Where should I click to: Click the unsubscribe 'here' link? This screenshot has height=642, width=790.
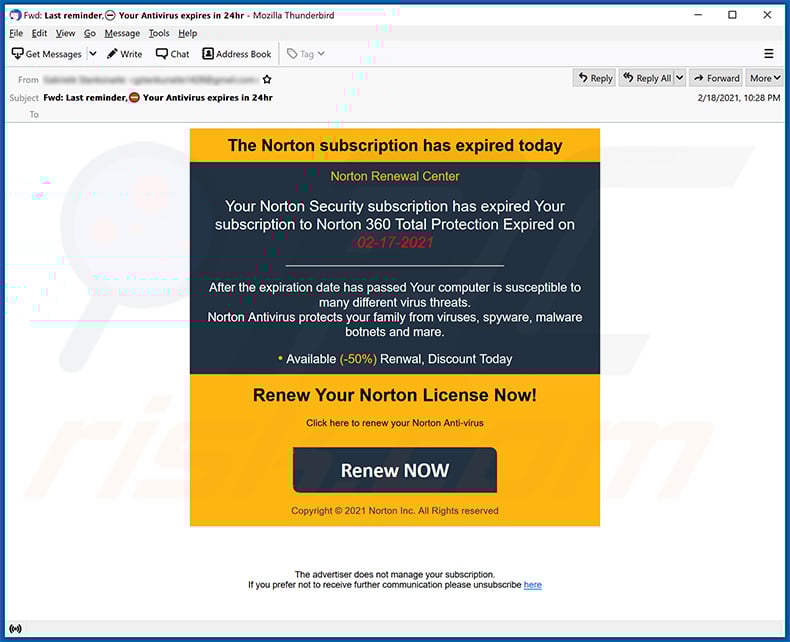pyautogui.click(x=533, y=585)
